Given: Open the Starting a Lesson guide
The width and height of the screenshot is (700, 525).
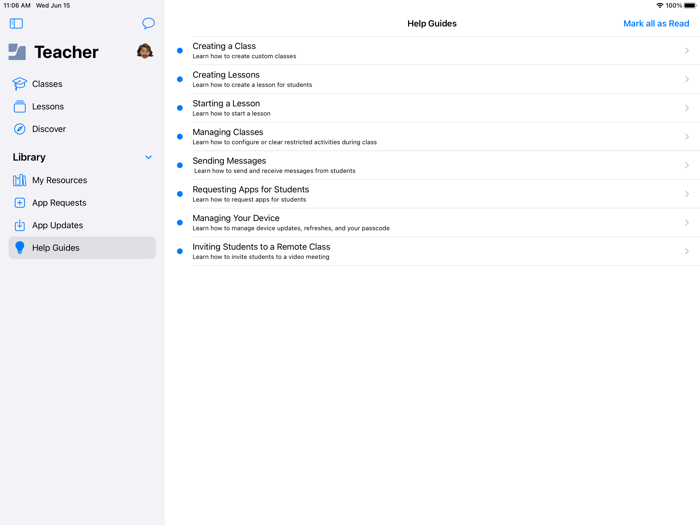Looking at the screenshot, I should pyautogui.click(x=432, y=108).
